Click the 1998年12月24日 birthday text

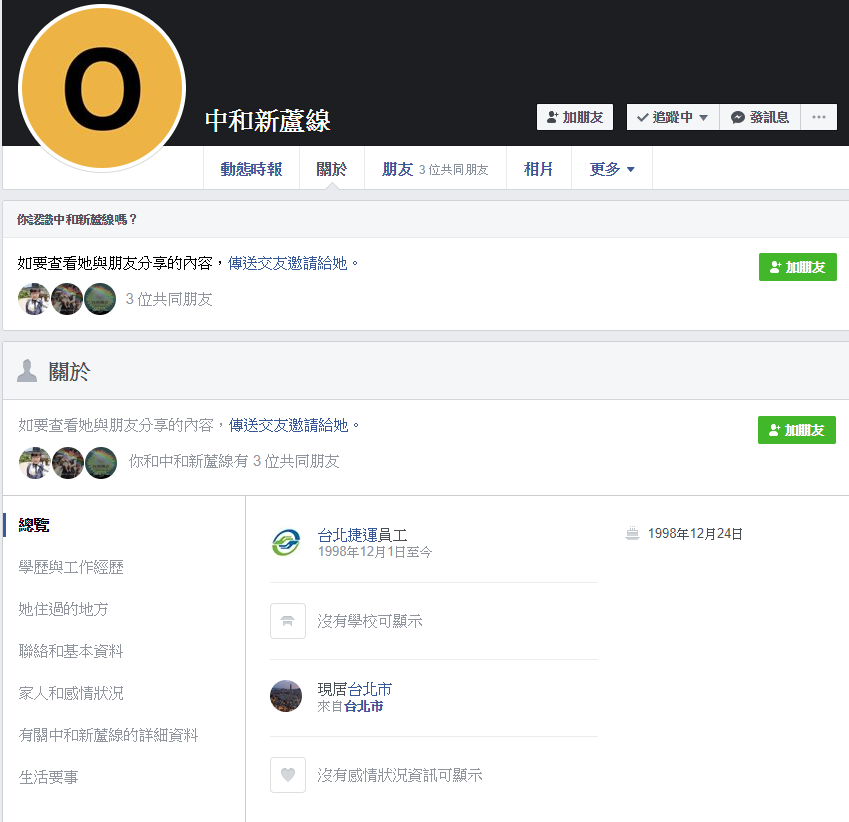click(695, 533)
